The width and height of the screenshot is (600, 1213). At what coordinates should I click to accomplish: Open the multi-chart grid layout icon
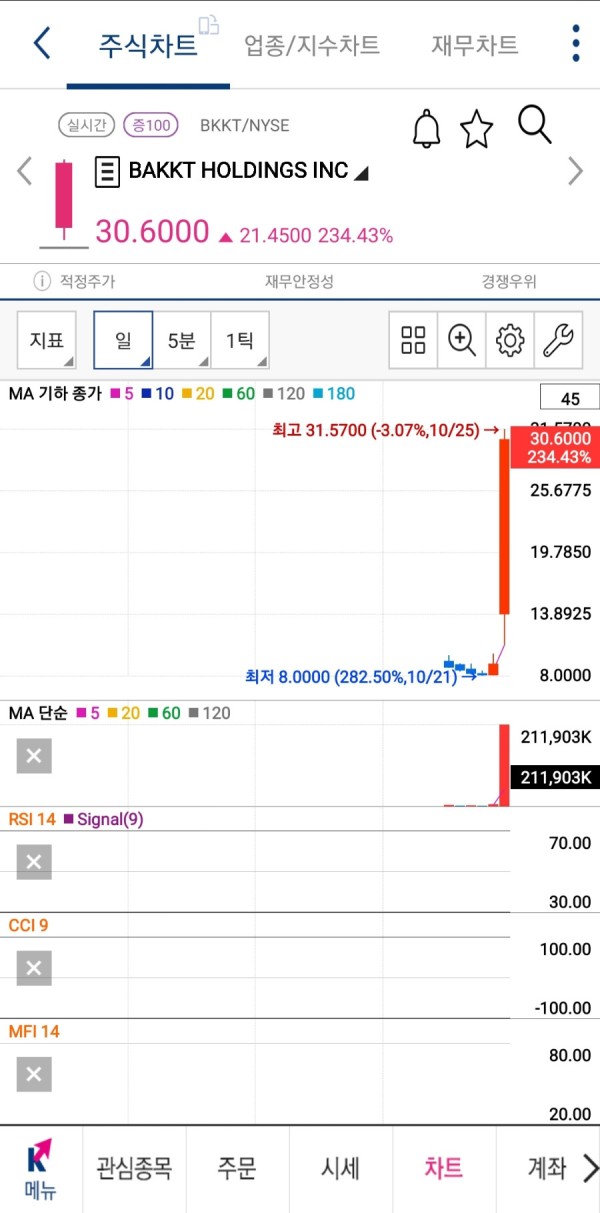[413, 341]
